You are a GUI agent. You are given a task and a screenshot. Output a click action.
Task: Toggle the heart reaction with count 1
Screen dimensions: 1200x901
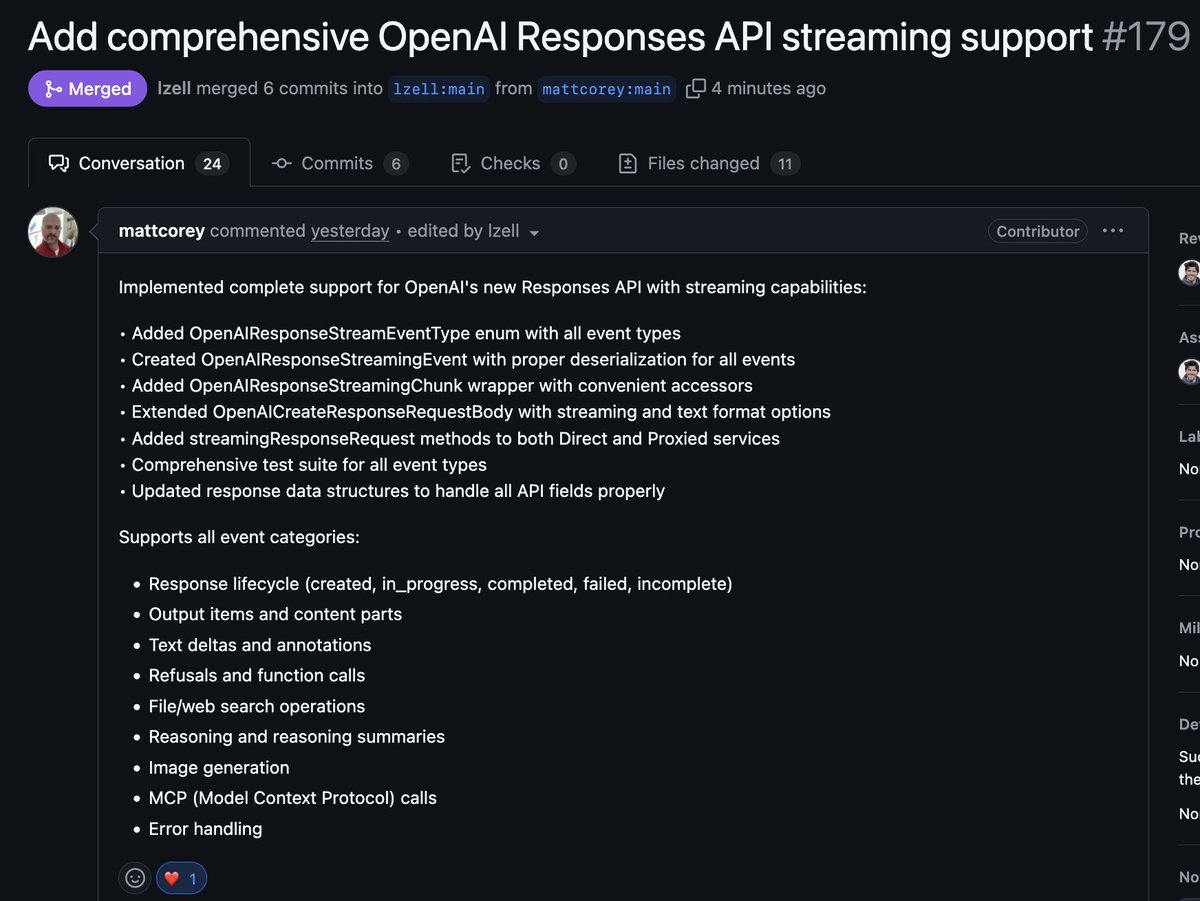click(181, 878)
